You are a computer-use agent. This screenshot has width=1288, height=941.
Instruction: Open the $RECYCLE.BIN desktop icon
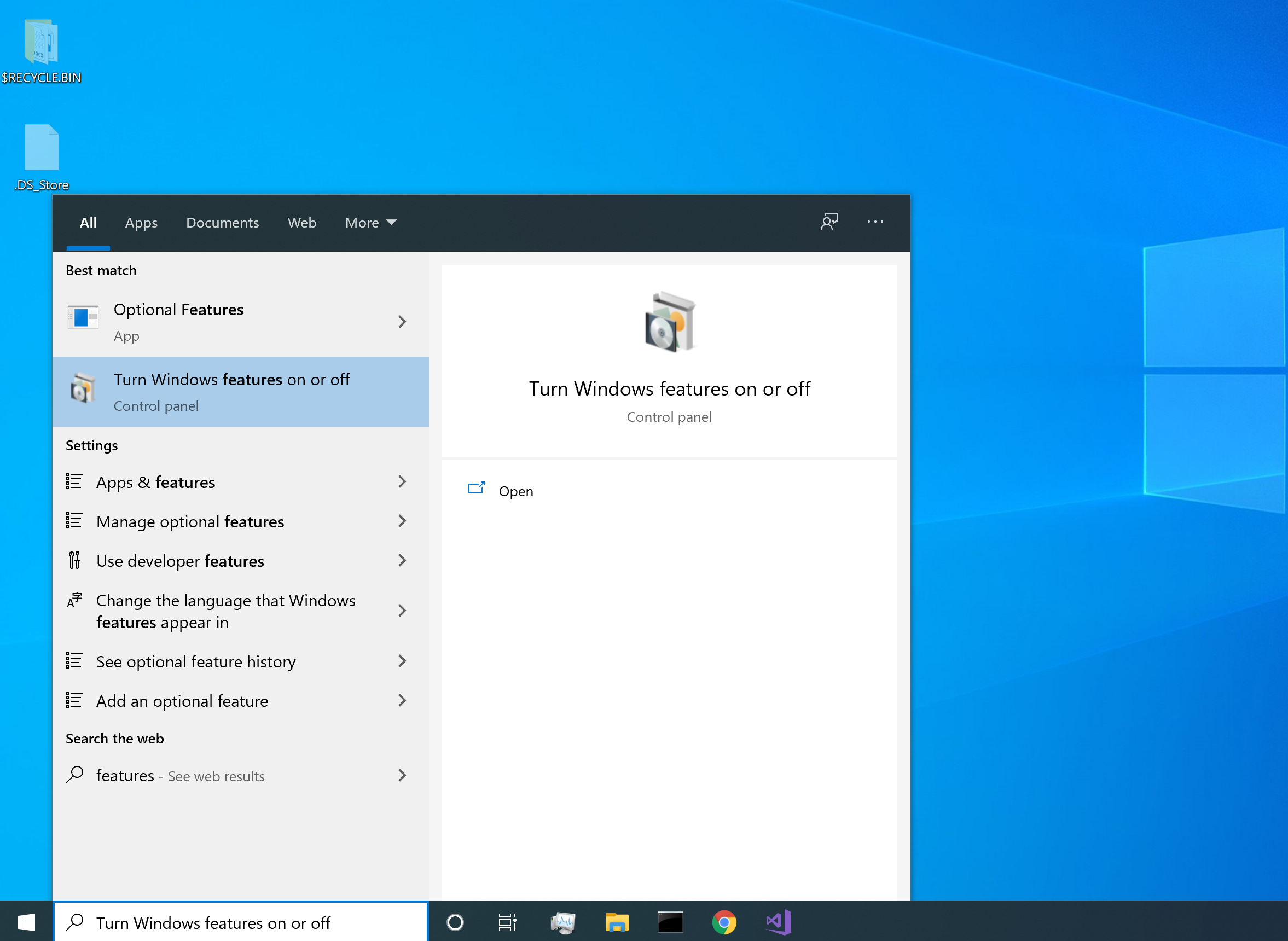click(x=41, y=51)
